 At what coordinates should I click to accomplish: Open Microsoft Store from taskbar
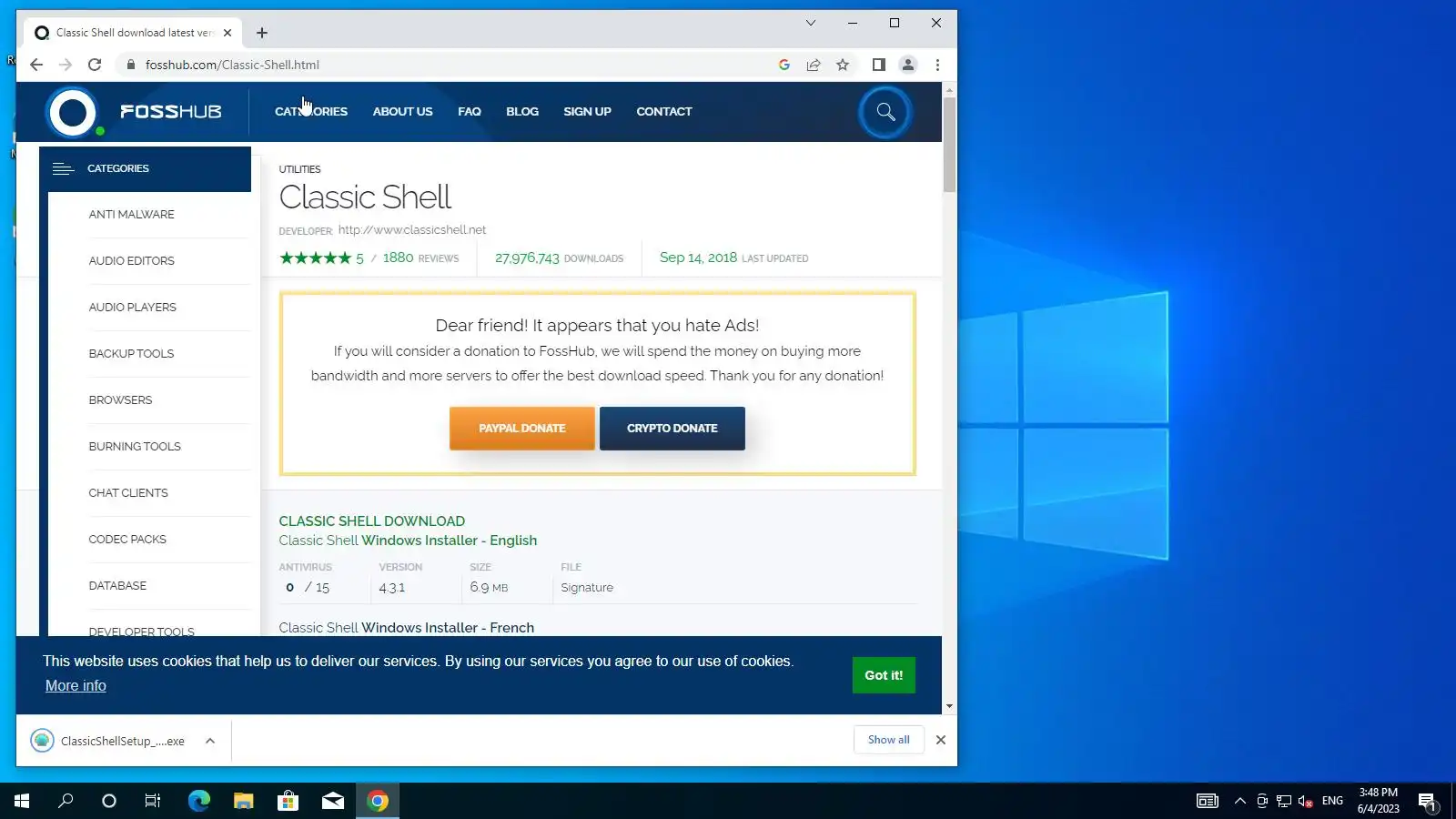click(288, 801)
